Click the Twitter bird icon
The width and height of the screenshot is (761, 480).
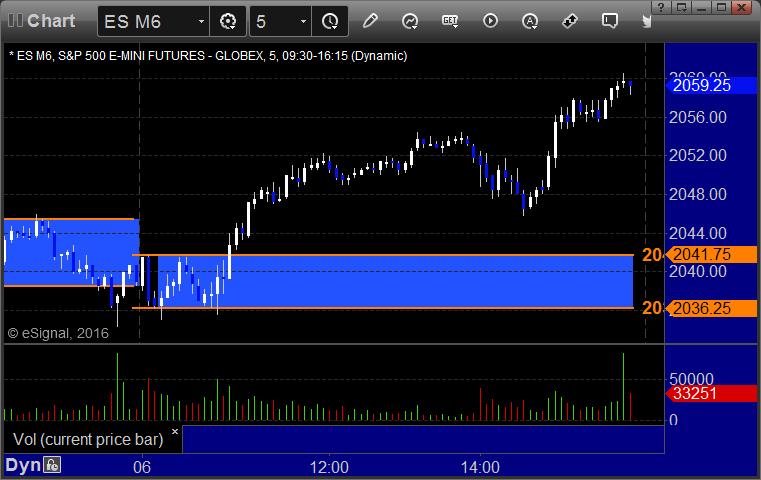coord(646,21)
